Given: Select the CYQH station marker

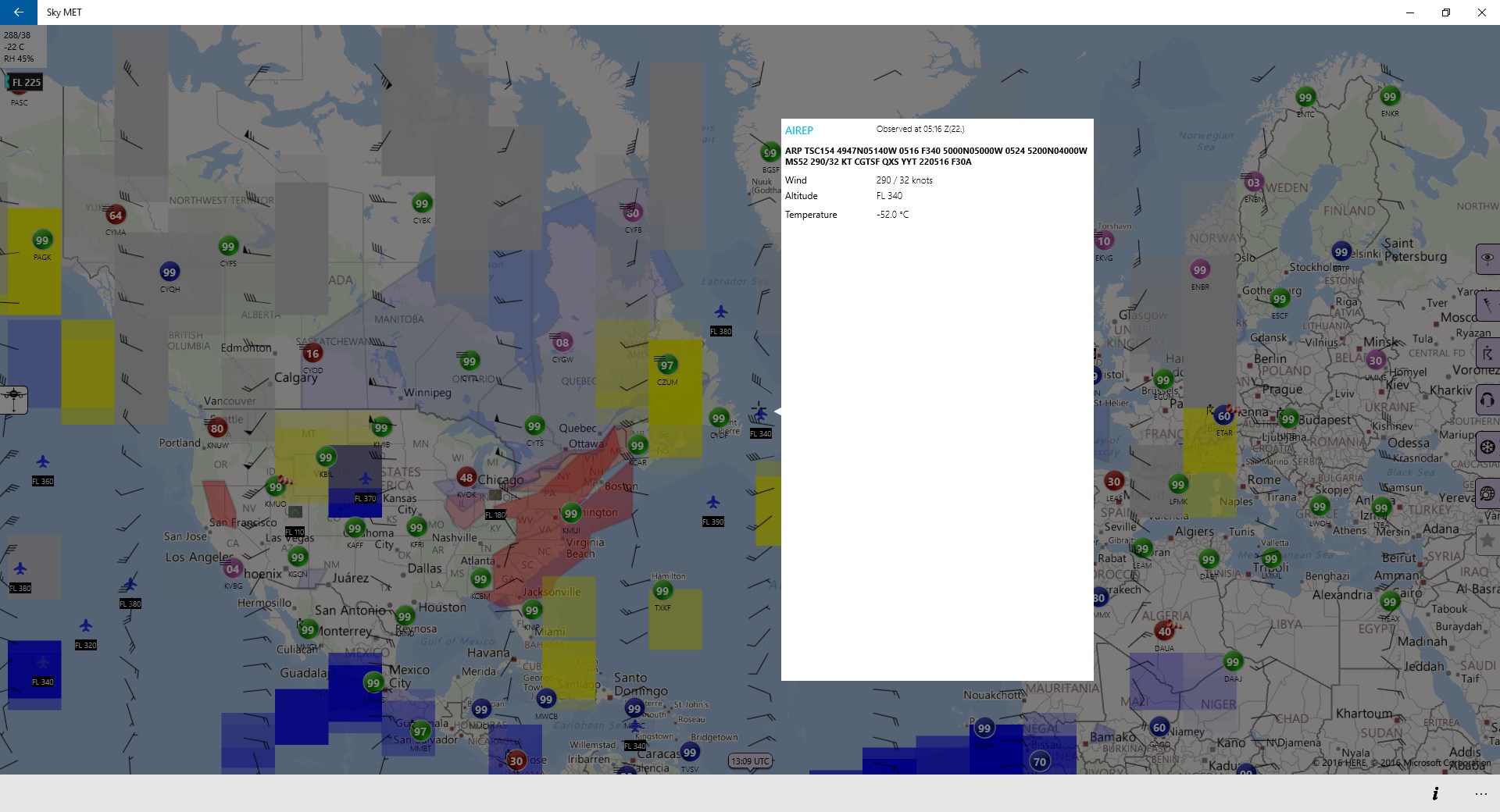Looking at the screenshot, I should (x=170, y=272).
